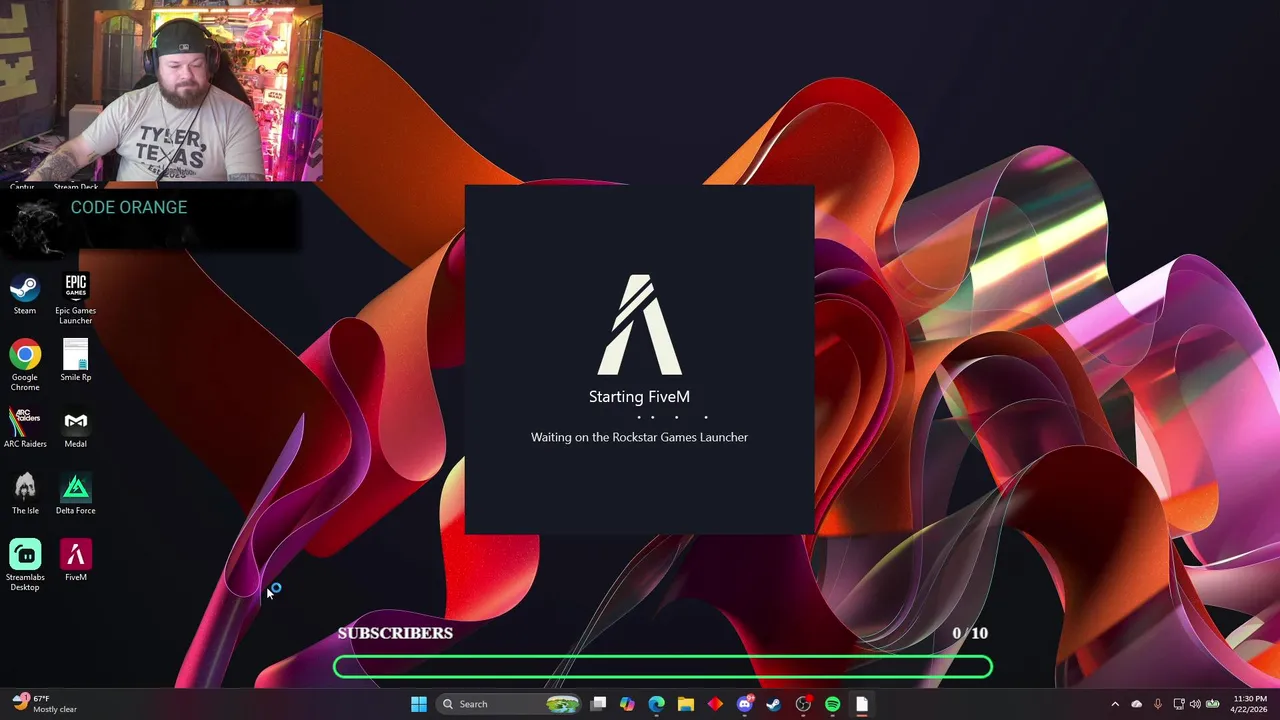Click the FiveM logo in splash window

click(640, 325)
